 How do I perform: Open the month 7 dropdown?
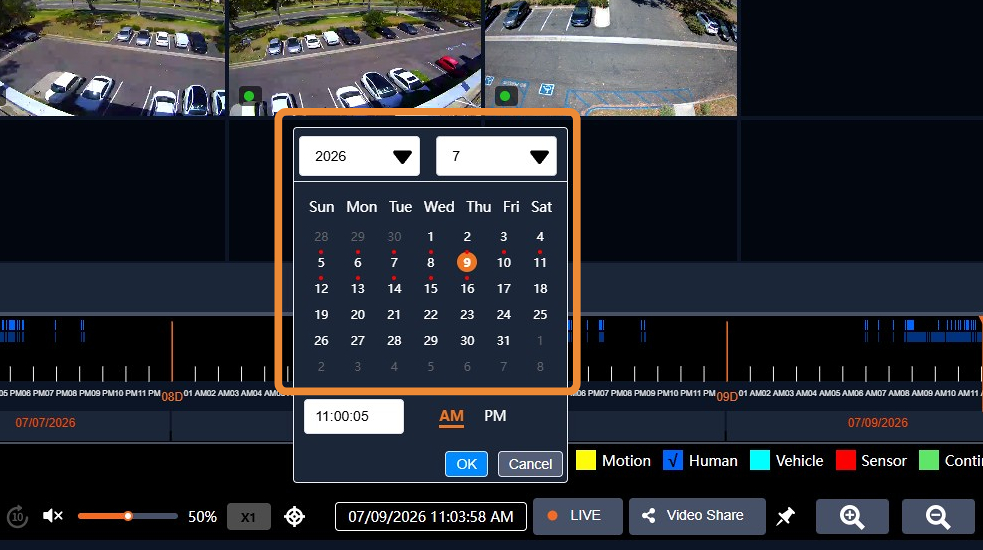[496, 156]
